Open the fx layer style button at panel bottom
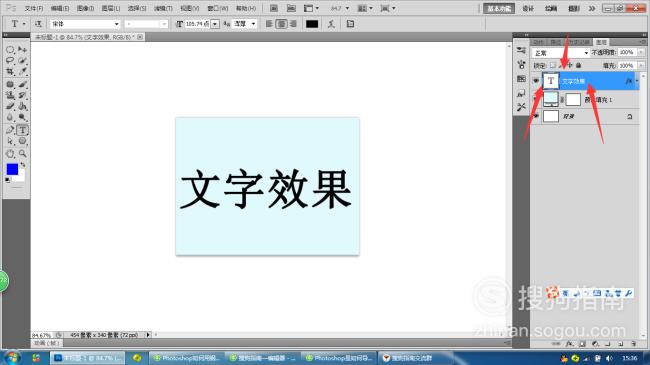The width and height of the screenshot is (650, 365). point(570,343)
